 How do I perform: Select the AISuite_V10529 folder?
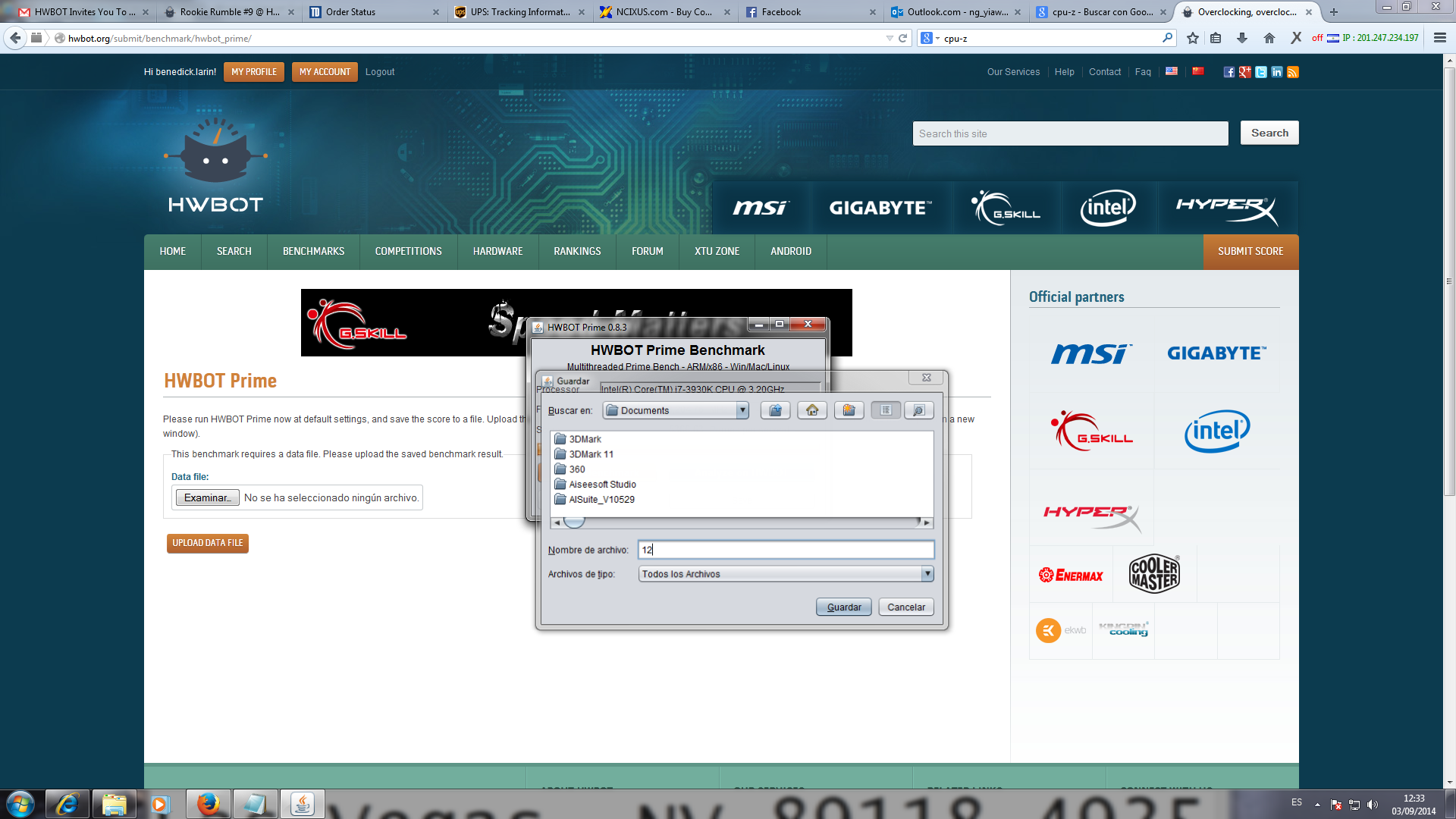(595, 500)
